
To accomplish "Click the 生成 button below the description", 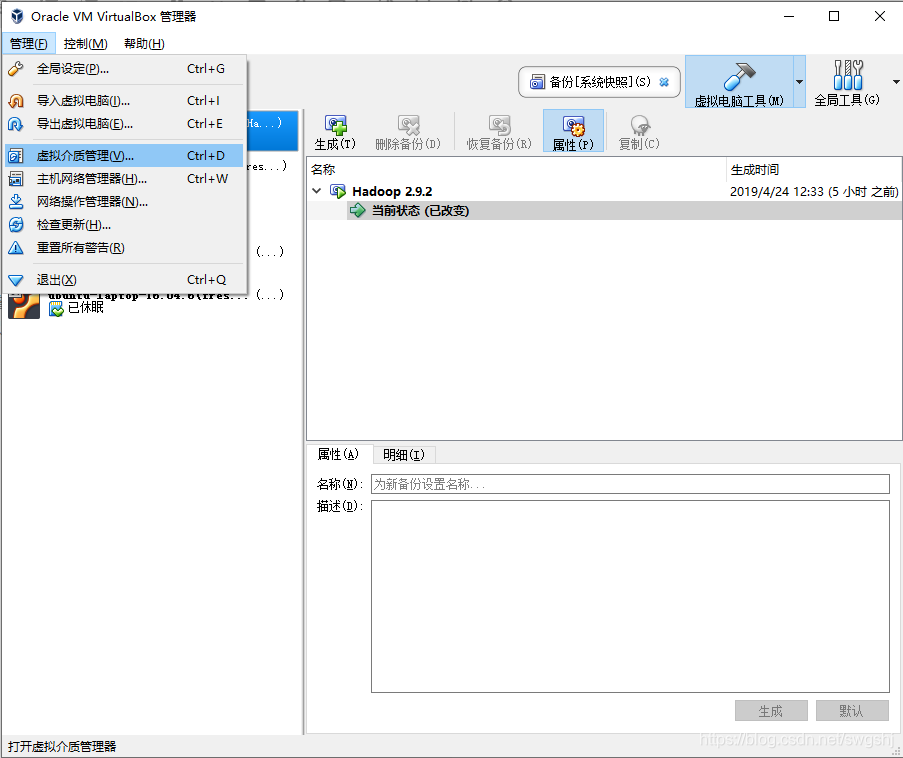I will [x=771, y=711].
